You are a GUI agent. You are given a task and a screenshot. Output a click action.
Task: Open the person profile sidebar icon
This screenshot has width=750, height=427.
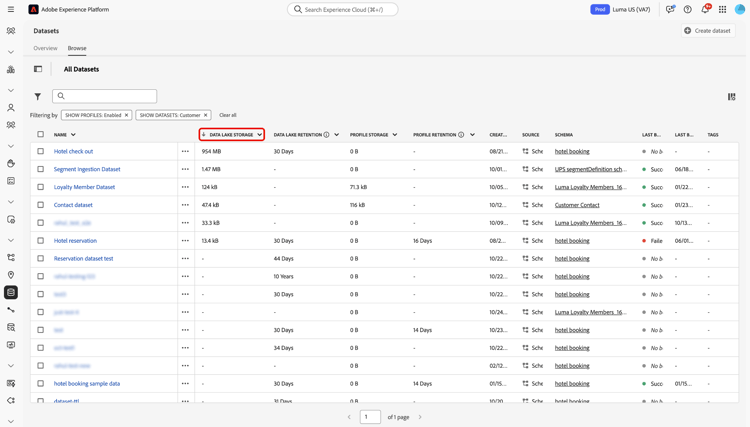click(x=11, y=108)
